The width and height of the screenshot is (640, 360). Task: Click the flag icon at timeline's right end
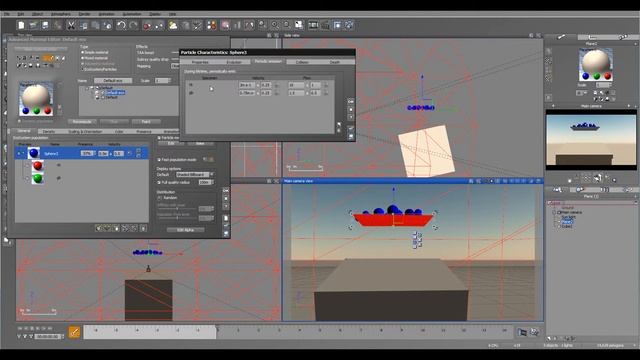(x=522, y=332)
